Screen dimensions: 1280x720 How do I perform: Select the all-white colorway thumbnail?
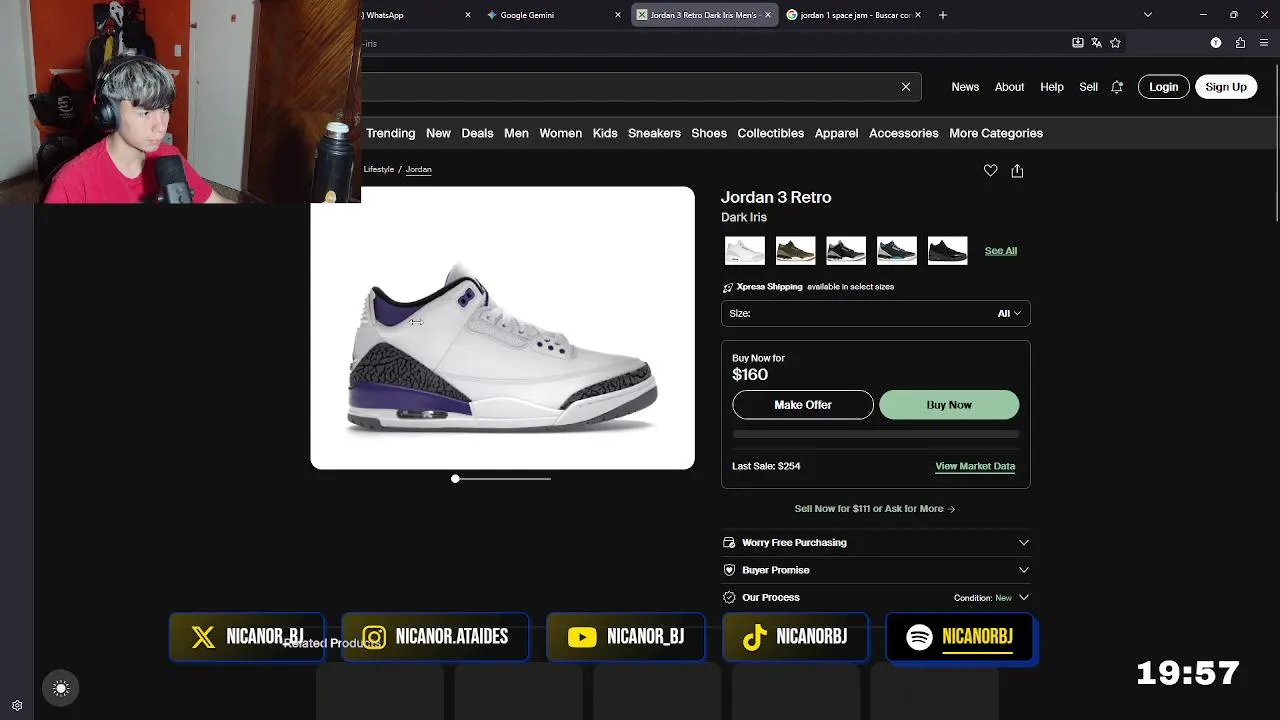[745, 251]
